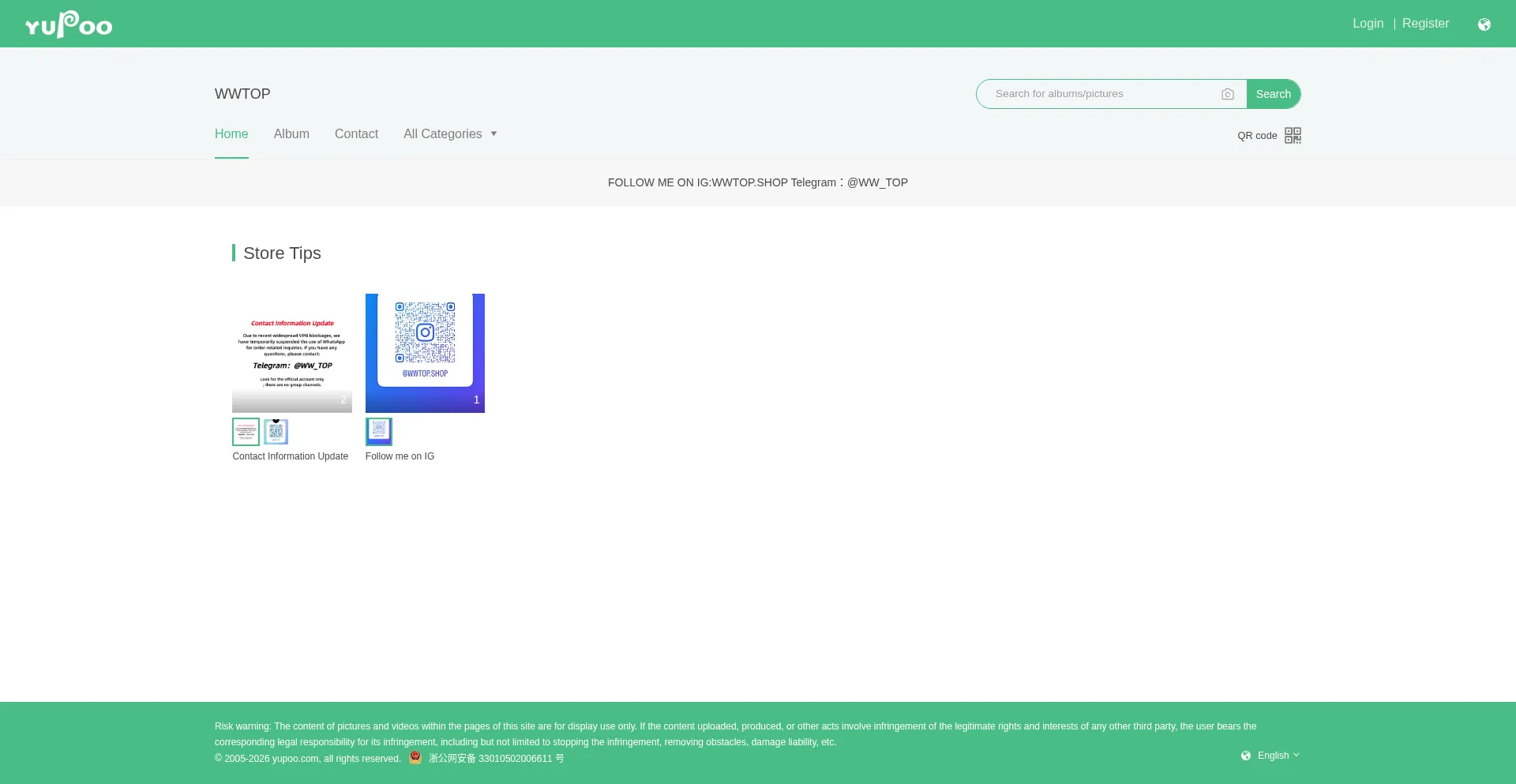Click the Register link

tap(1426, 24)
